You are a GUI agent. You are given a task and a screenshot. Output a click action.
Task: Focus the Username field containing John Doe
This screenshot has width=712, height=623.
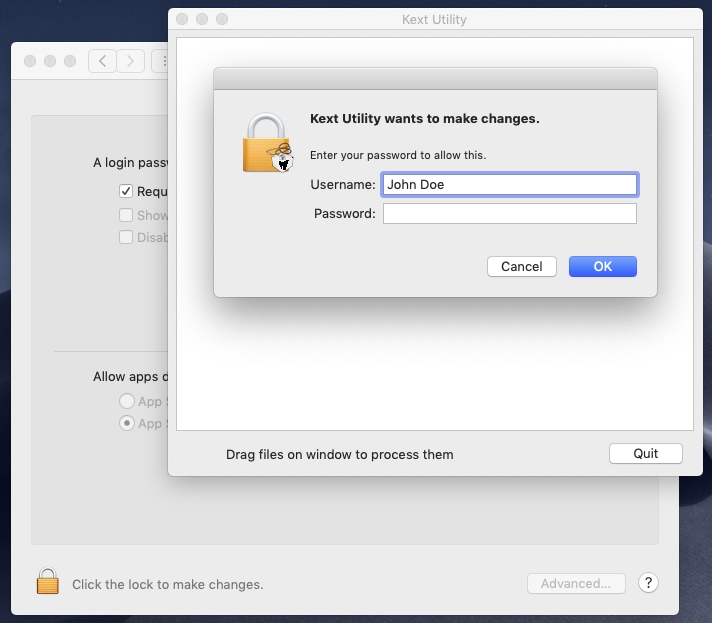pos(509,184)
